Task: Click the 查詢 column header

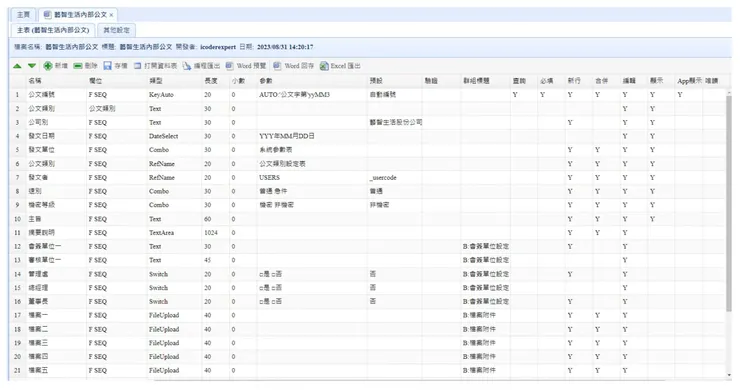Action: click(523, 81)
